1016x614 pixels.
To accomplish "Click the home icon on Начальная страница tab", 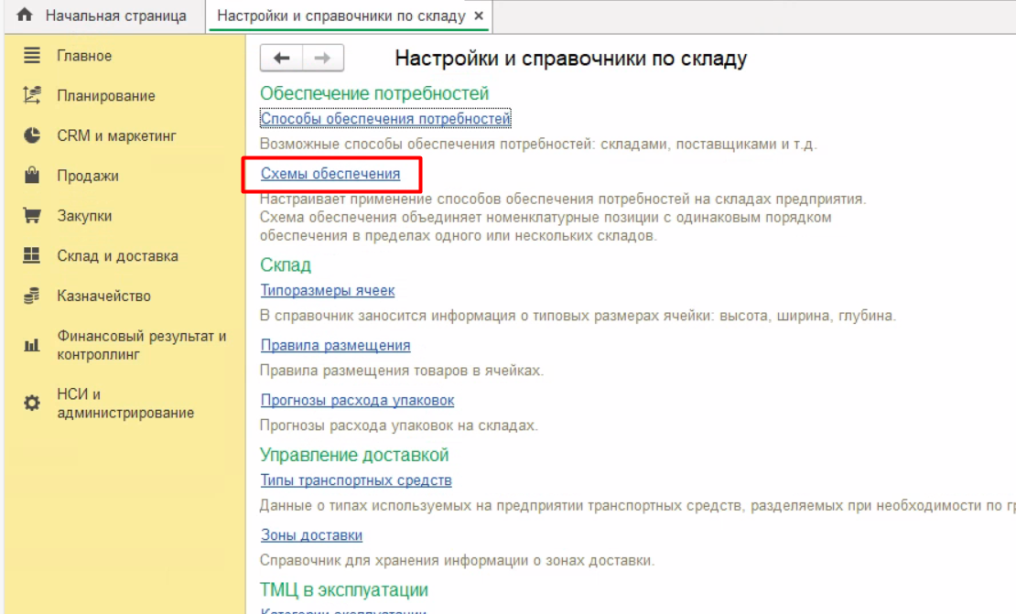I will tap(25, 16).
